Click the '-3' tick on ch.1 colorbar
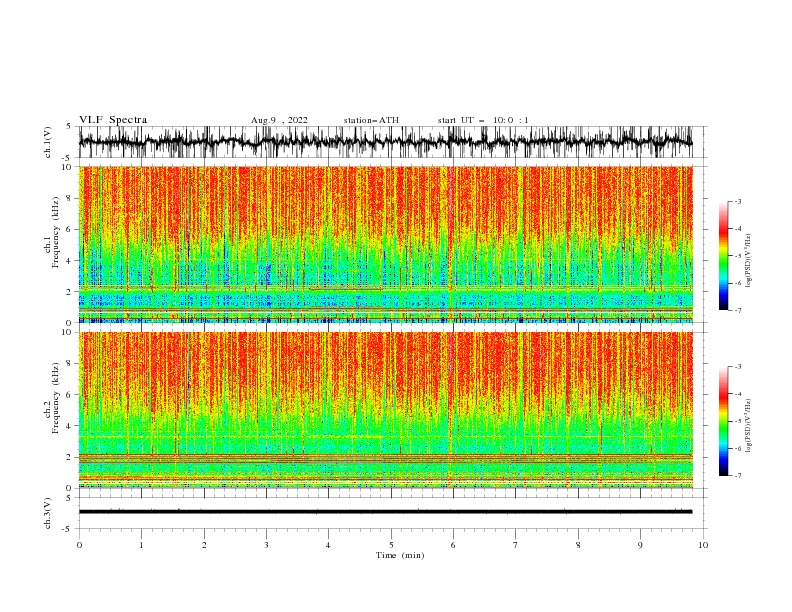Viewport: 792px width, 612px height. (x=738, y=201)
